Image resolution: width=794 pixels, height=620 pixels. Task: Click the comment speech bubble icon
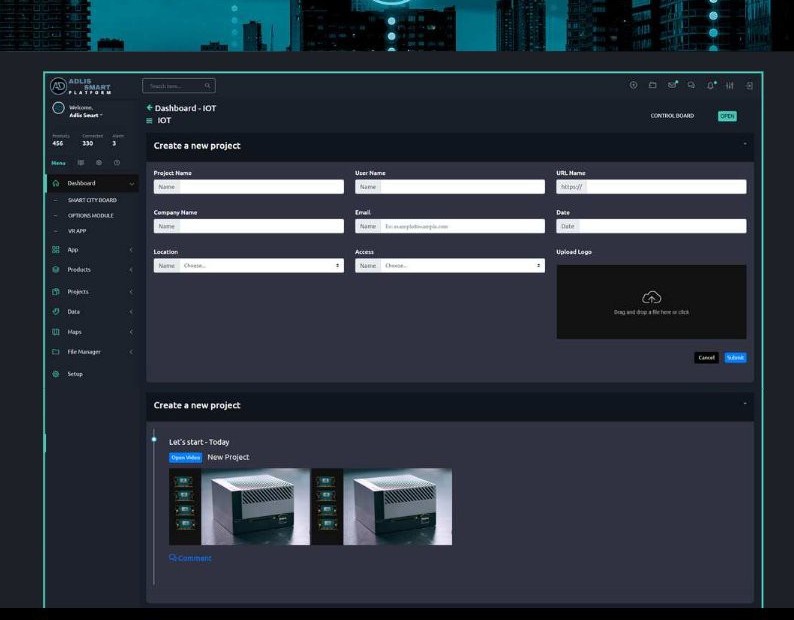(173, 557)
